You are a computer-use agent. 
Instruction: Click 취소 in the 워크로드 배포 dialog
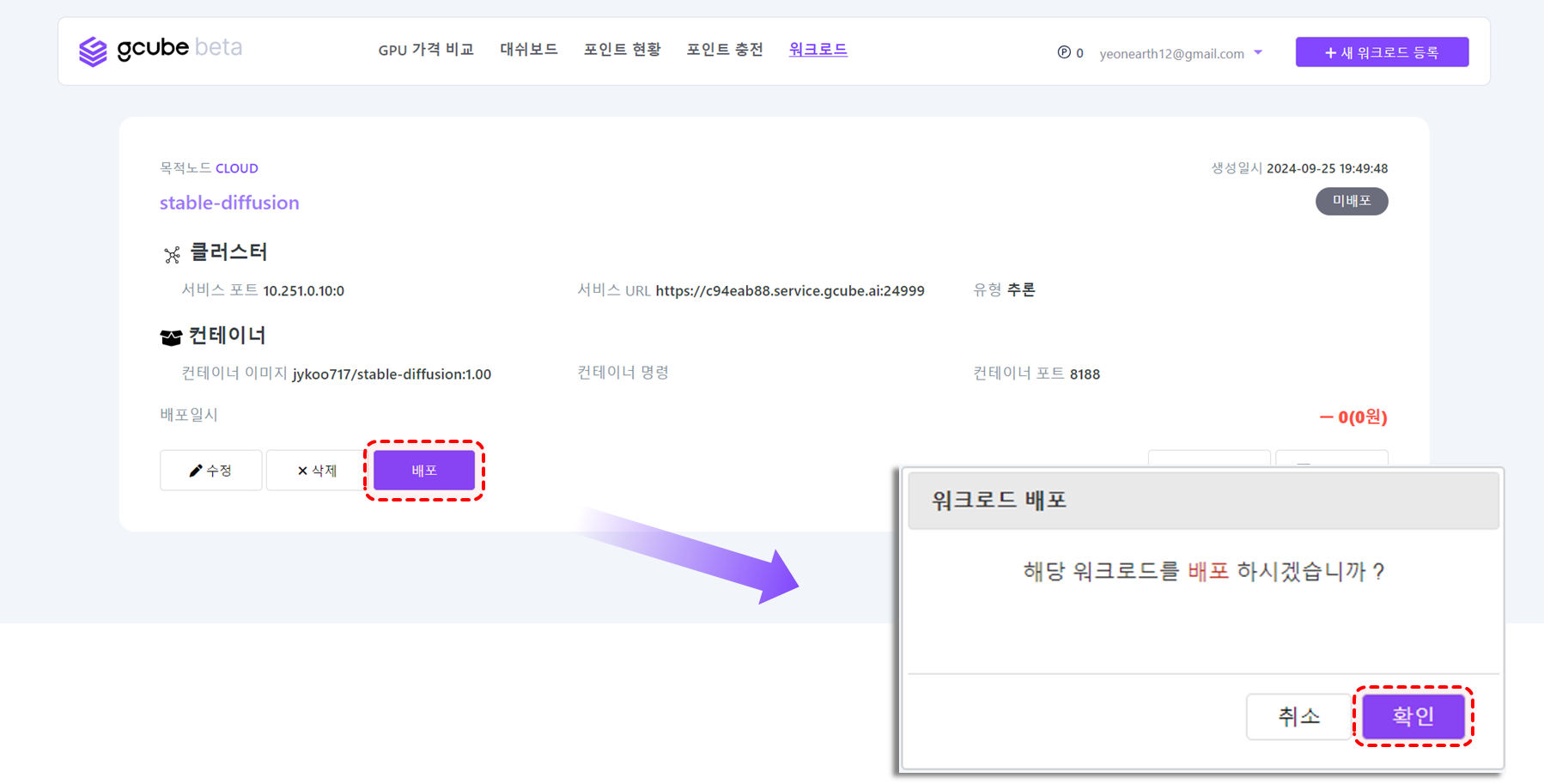(1298, 716)
